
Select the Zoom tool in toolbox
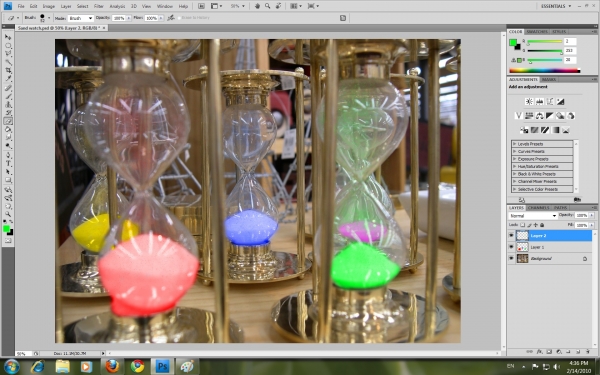point(8,215)
